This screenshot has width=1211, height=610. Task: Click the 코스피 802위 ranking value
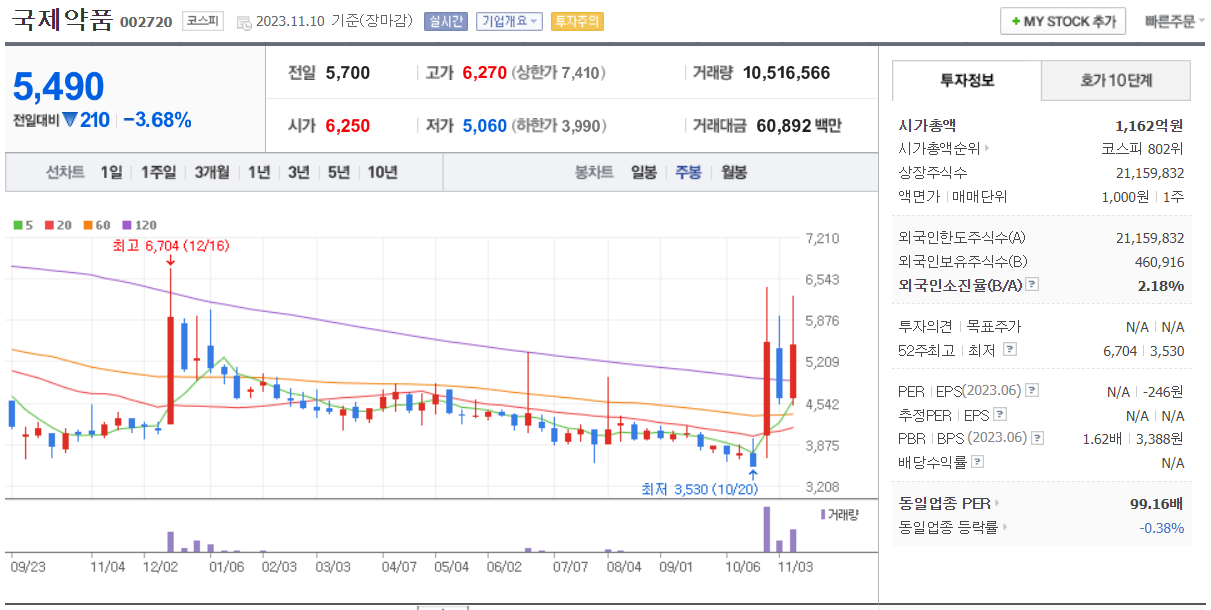pos(1143,149)
